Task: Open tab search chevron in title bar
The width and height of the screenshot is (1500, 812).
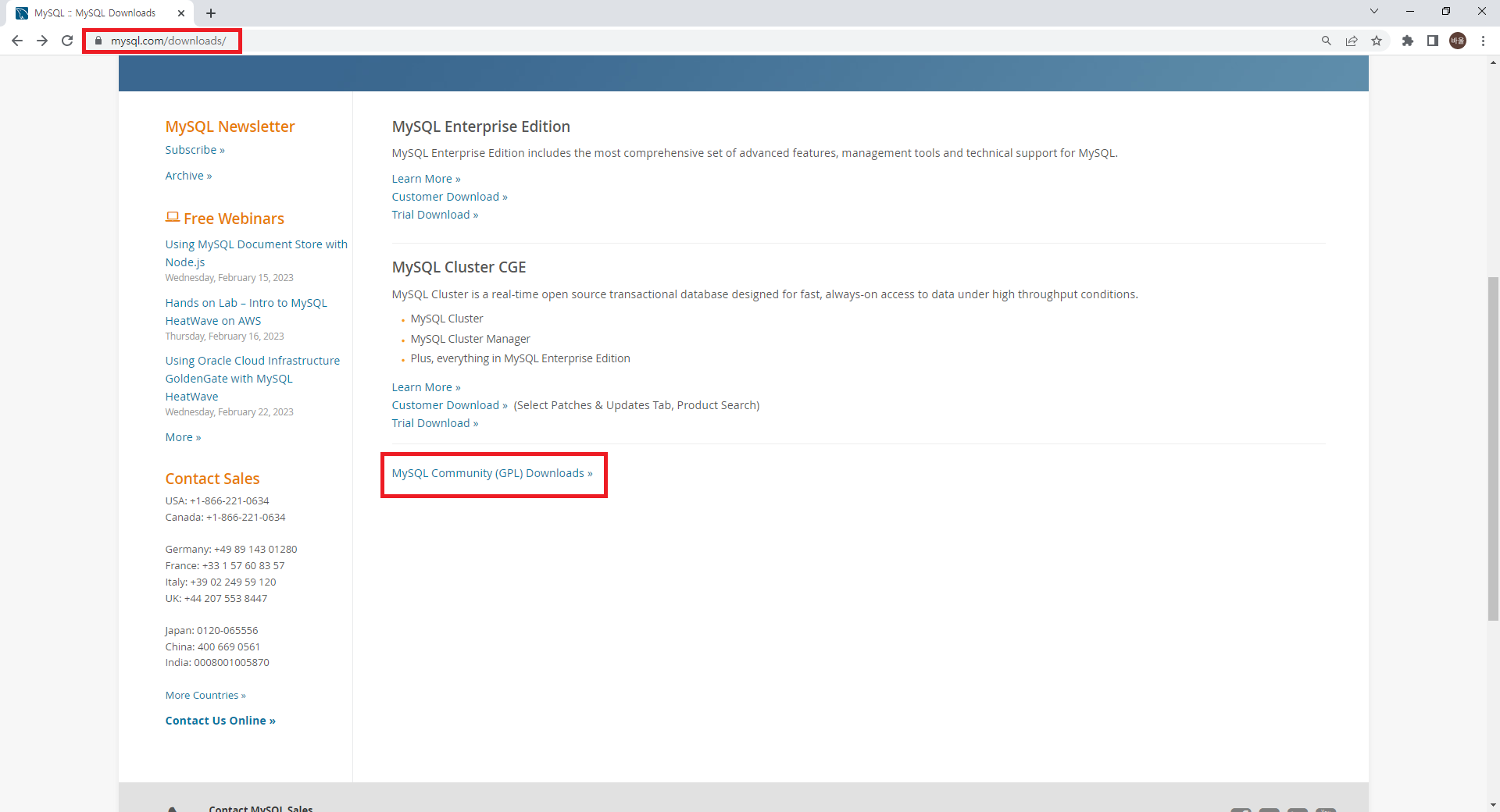Action: click(x=1374, y=12)
